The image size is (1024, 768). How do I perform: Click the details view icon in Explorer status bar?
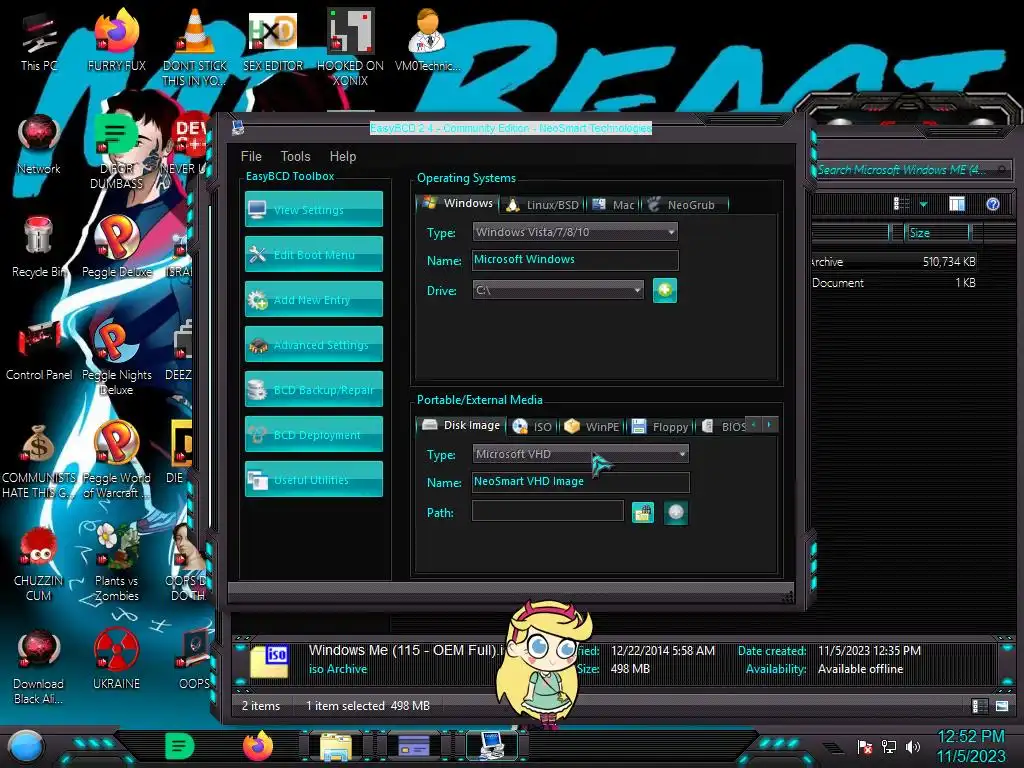point(979,706)
